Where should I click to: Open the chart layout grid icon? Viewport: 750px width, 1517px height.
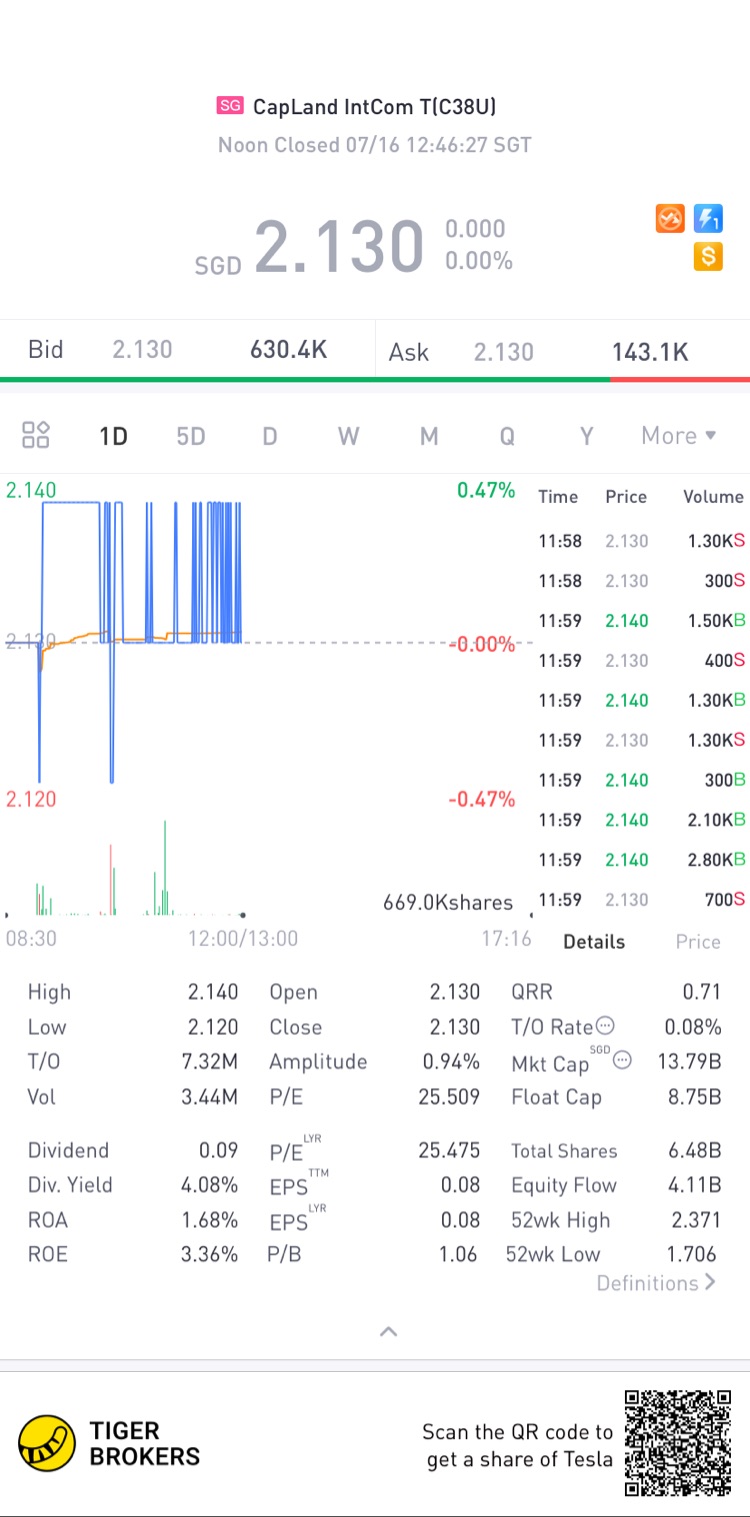[x=36, y=435]
